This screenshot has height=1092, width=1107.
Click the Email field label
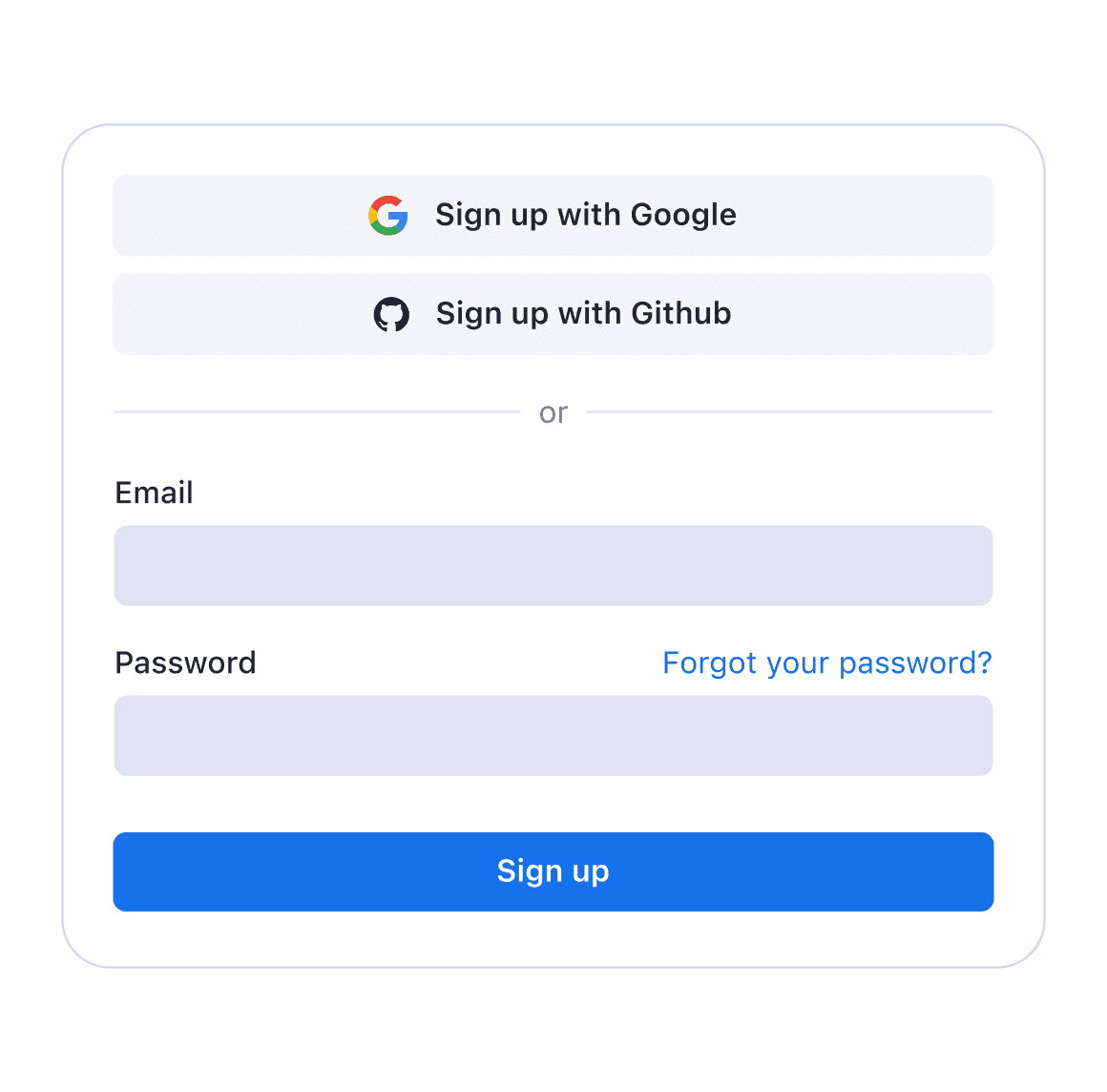[x=154, y=493]
